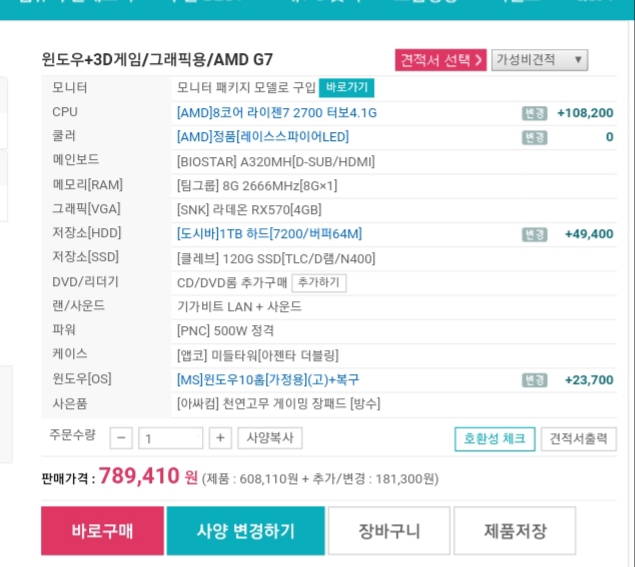
Task: Run the 호환성 체크
Action: tap(494, 439)
